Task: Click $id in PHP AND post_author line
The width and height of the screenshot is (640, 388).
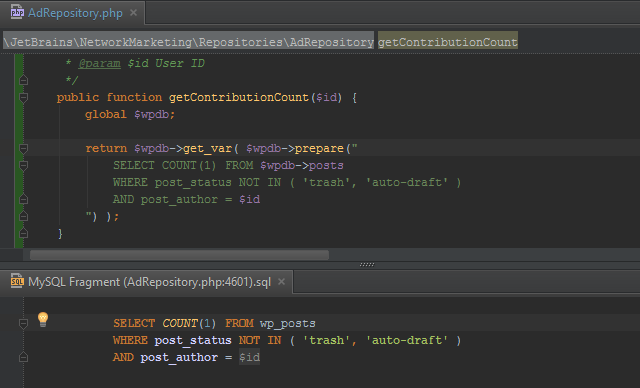Action: 249,199
